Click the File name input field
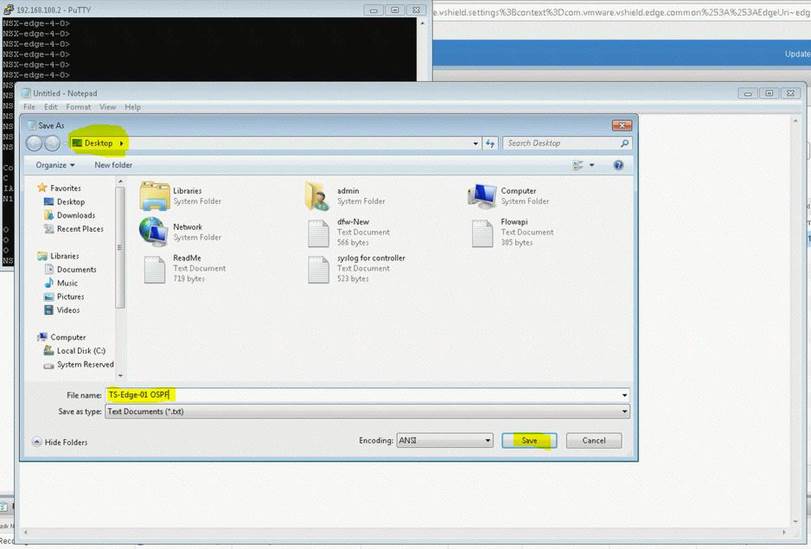The width and height of the screenshot is (811, 549). coord(367,395)
